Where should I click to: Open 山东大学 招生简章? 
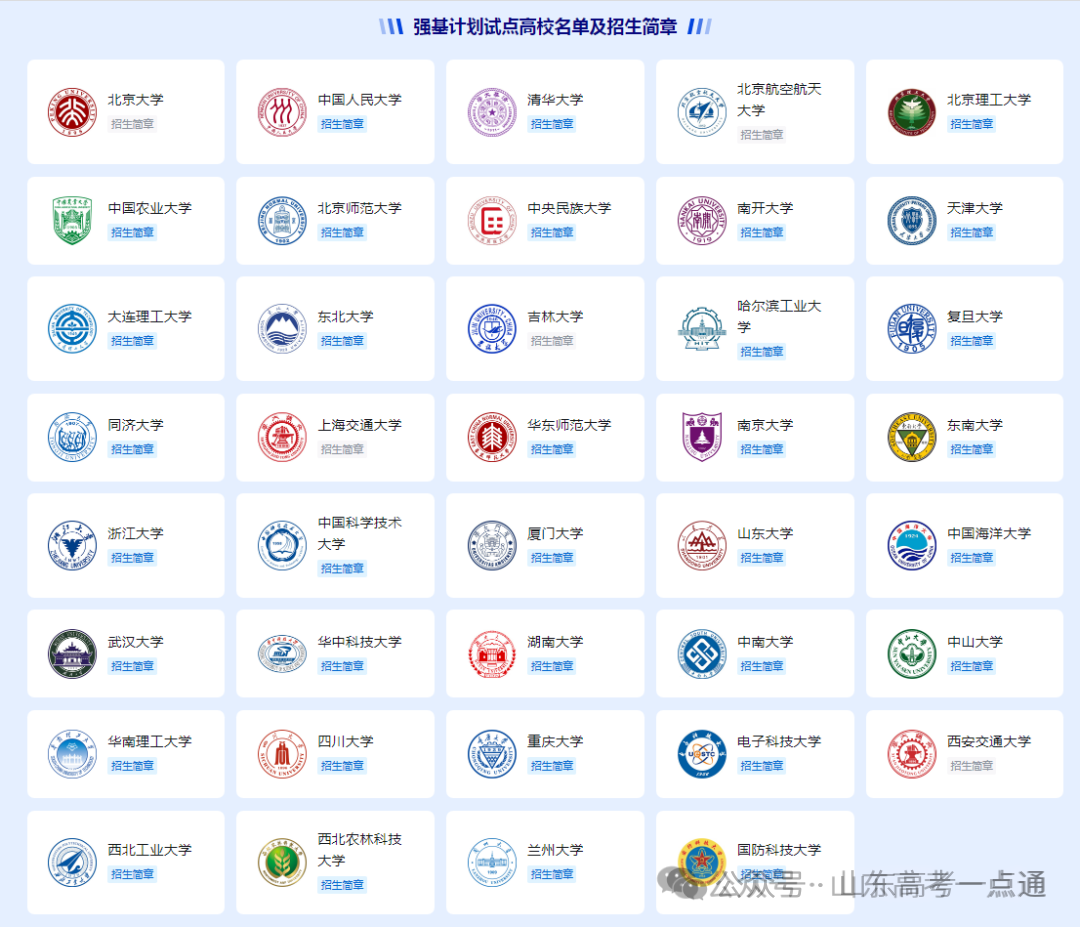[761, 557]
